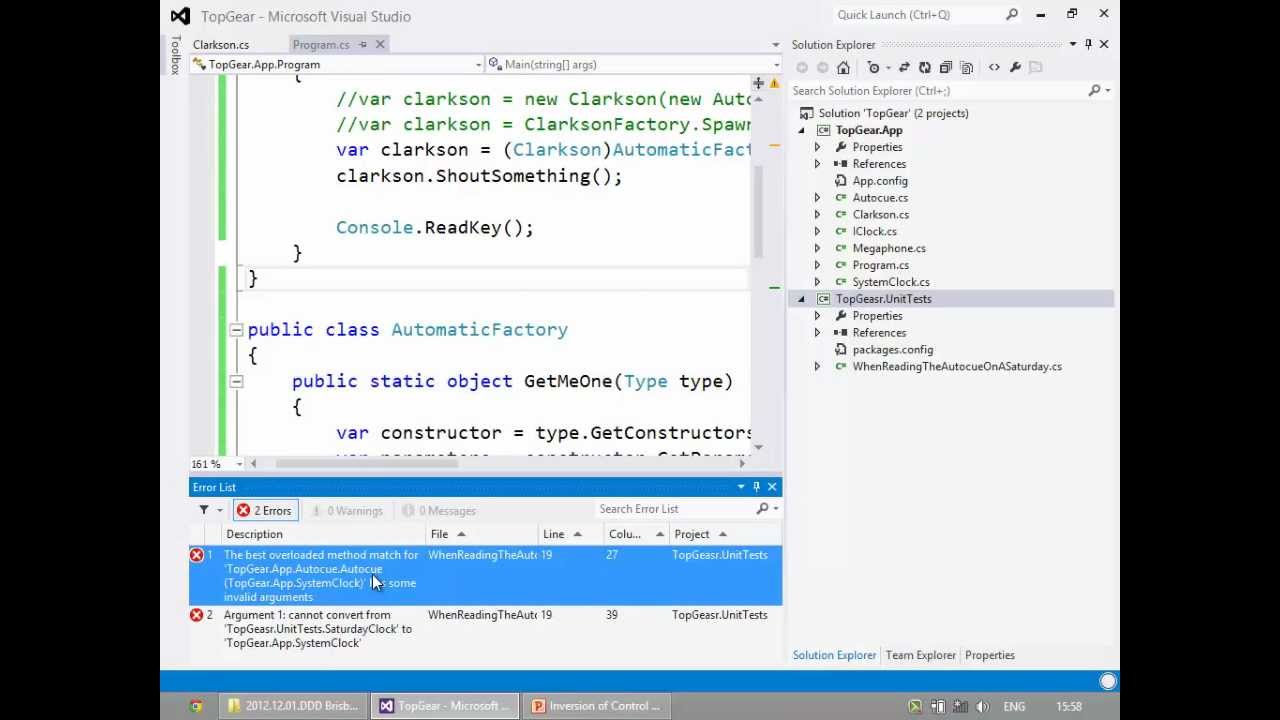
Task: Click the Error List filter funnel icon
Action: click(204, 510)
